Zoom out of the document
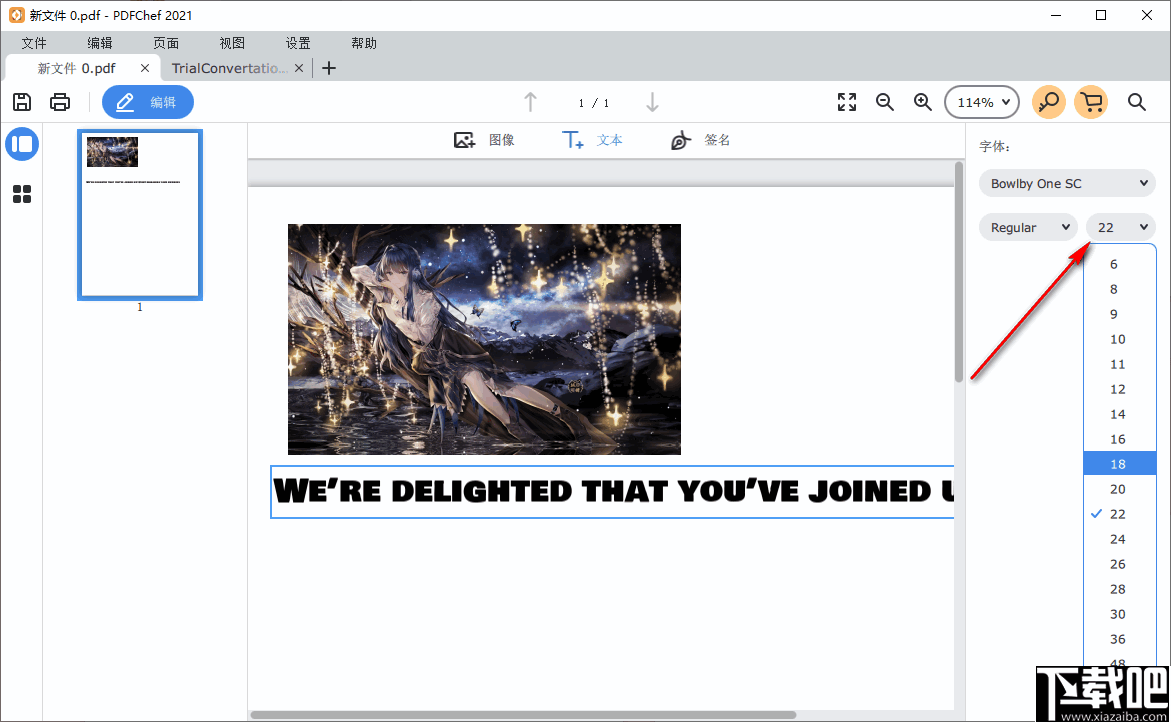This screenshot has height=722, width=1171. point(884,101)
